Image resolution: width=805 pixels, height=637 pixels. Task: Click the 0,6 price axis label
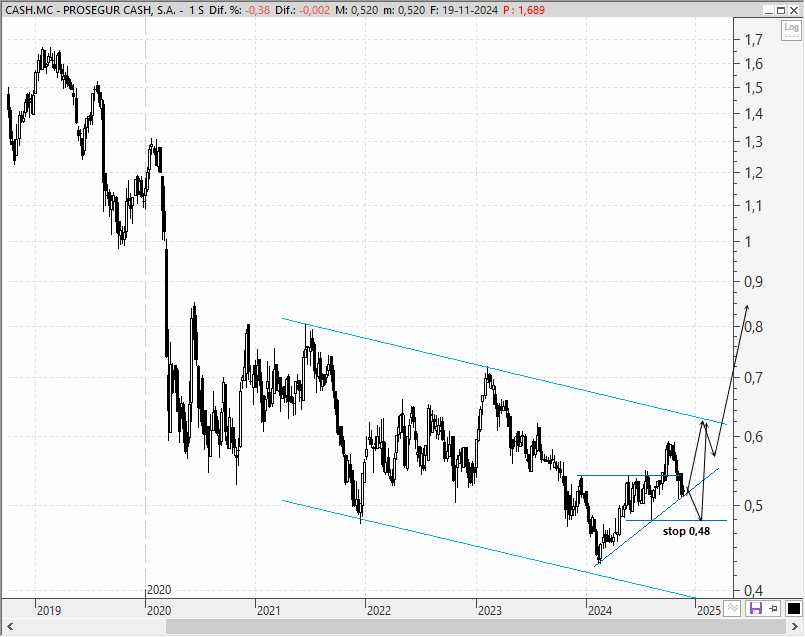coord(754,437)
